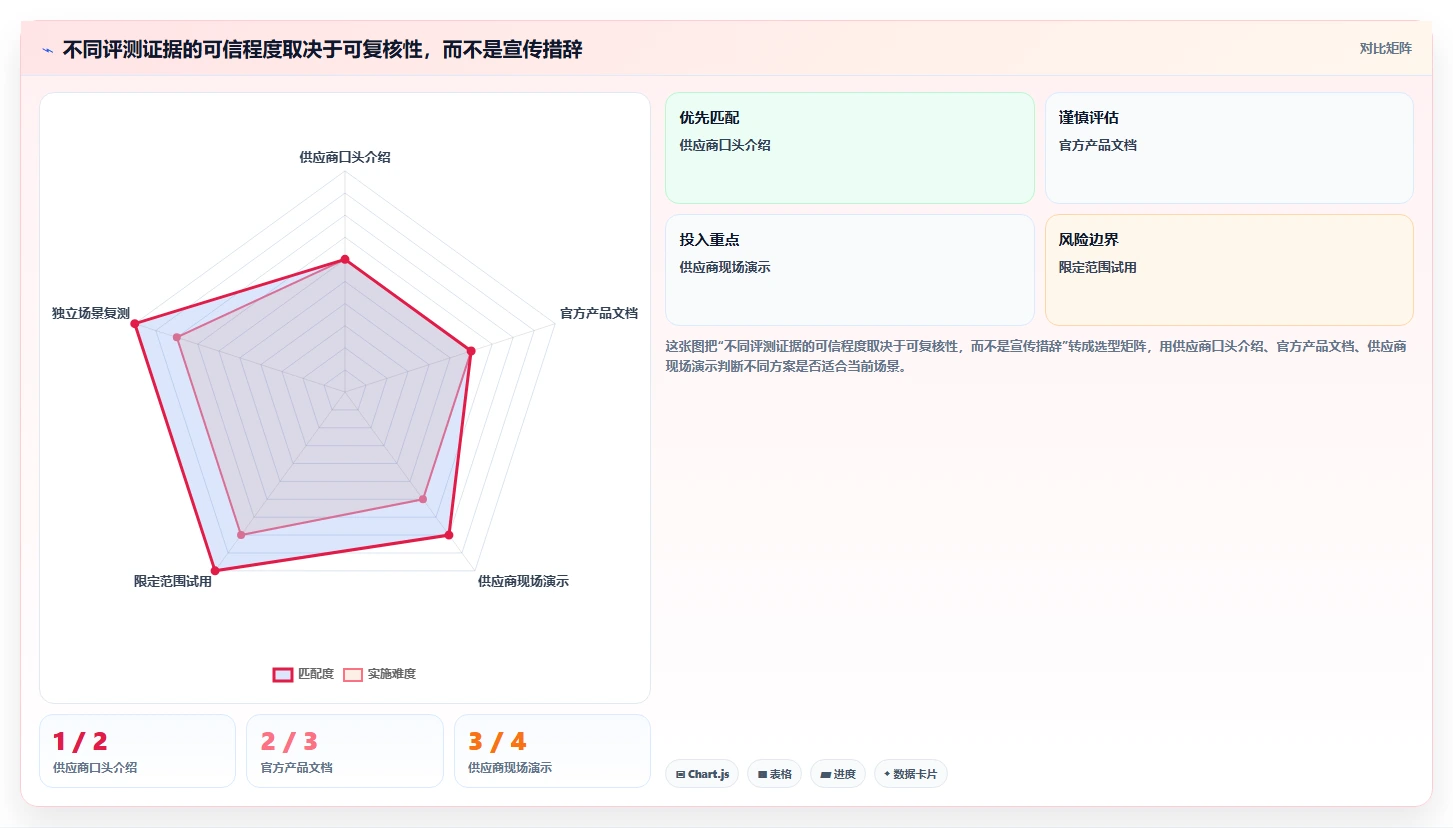
Task: Click the icon inside the Chart.js tag
Action: click(x=680, y=774)
